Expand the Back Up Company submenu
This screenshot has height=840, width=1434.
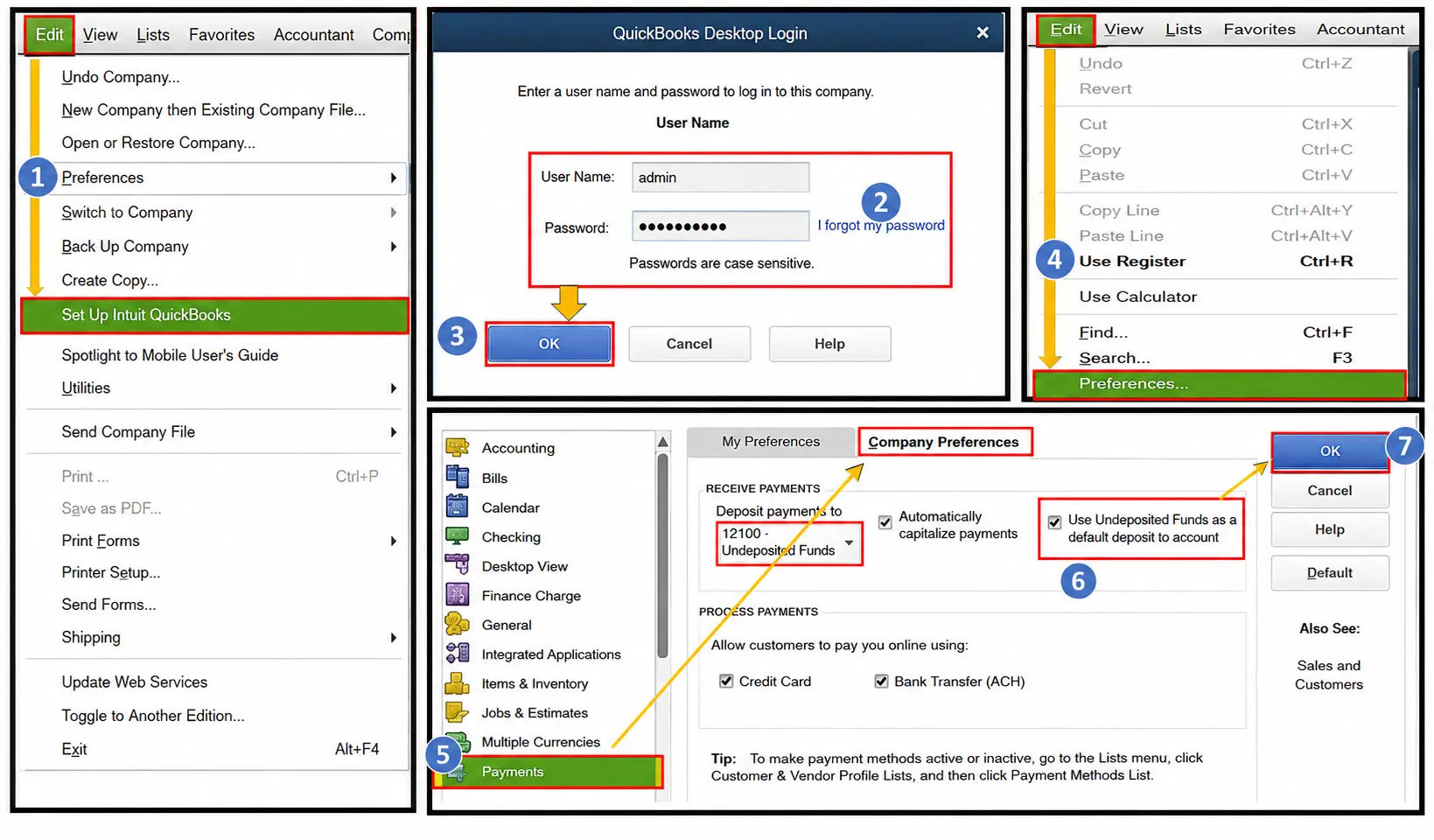[x=393, y=247]
